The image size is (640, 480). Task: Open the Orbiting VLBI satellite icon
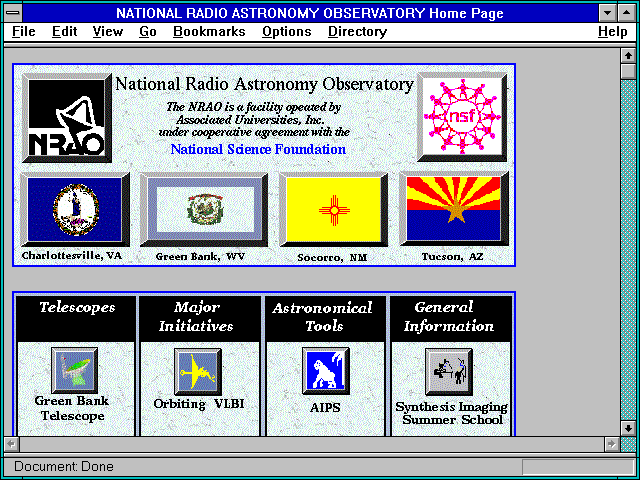pos(198,371)
